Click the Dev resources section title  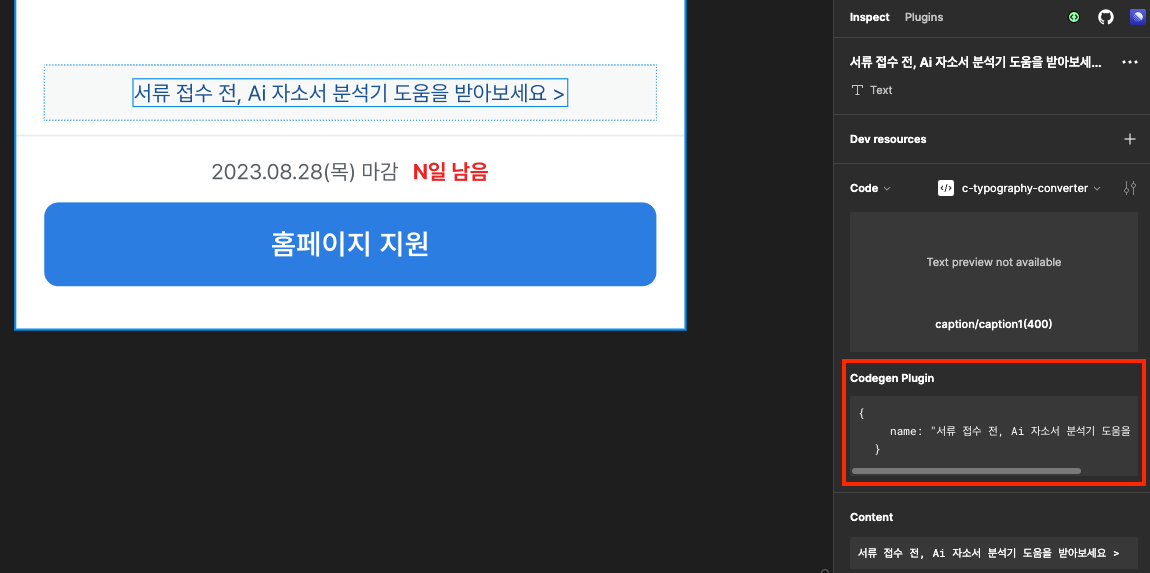pyautogui.click(x=887, y=139)
